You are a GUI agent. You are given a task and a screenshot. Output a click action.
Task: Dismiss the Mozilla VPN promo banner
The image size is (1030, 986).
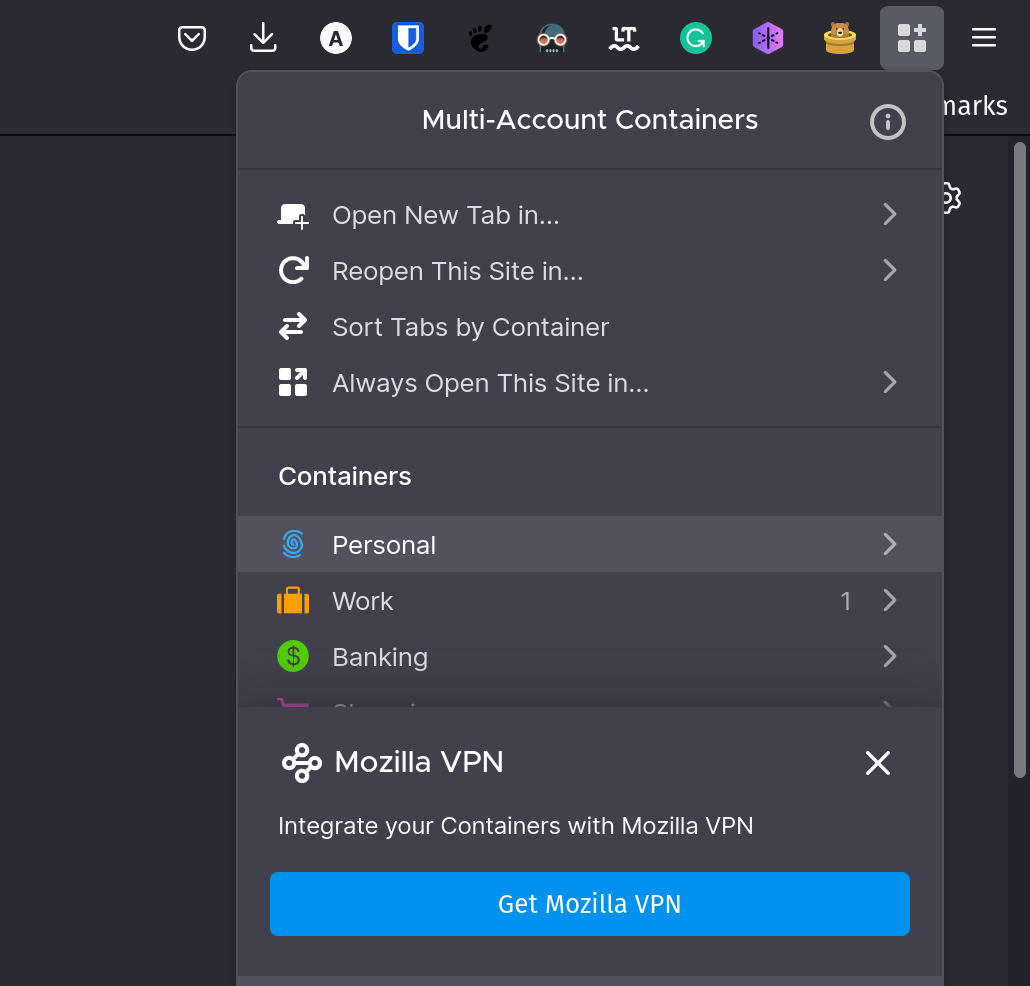pos(877,763)
